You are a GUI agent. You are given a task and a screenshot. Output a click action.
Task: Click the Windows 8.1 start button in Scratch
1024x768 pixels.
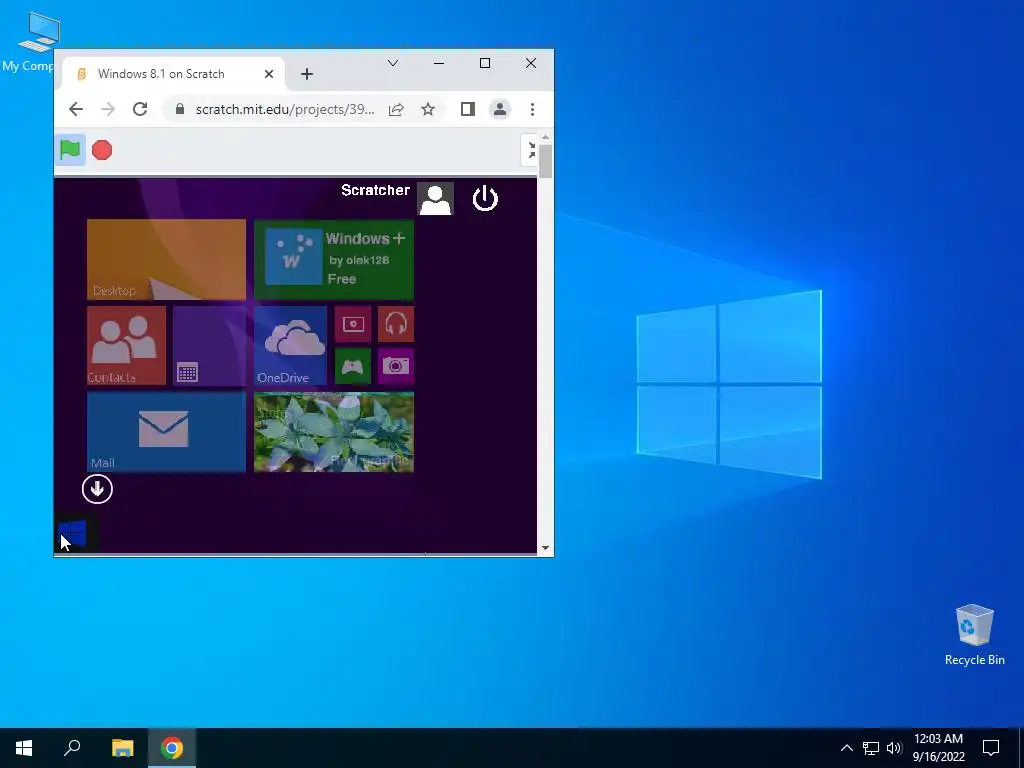pos(72,533)
